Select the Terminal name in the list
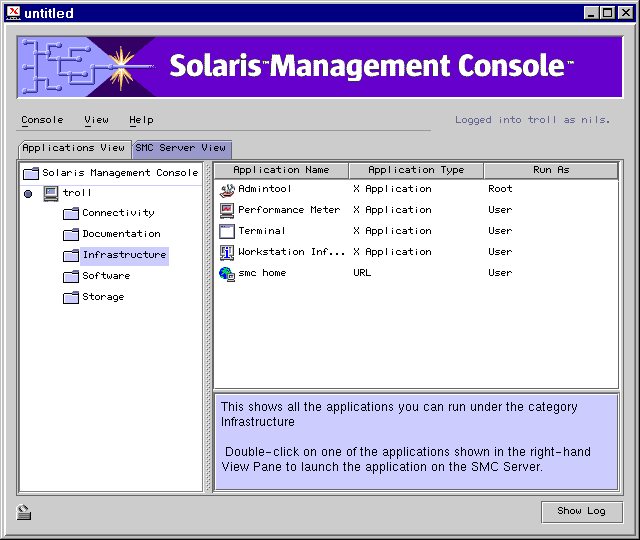Image resolution: width=640 pixels, height=540 pixels. pyautogui.click(x=262, y=231)
